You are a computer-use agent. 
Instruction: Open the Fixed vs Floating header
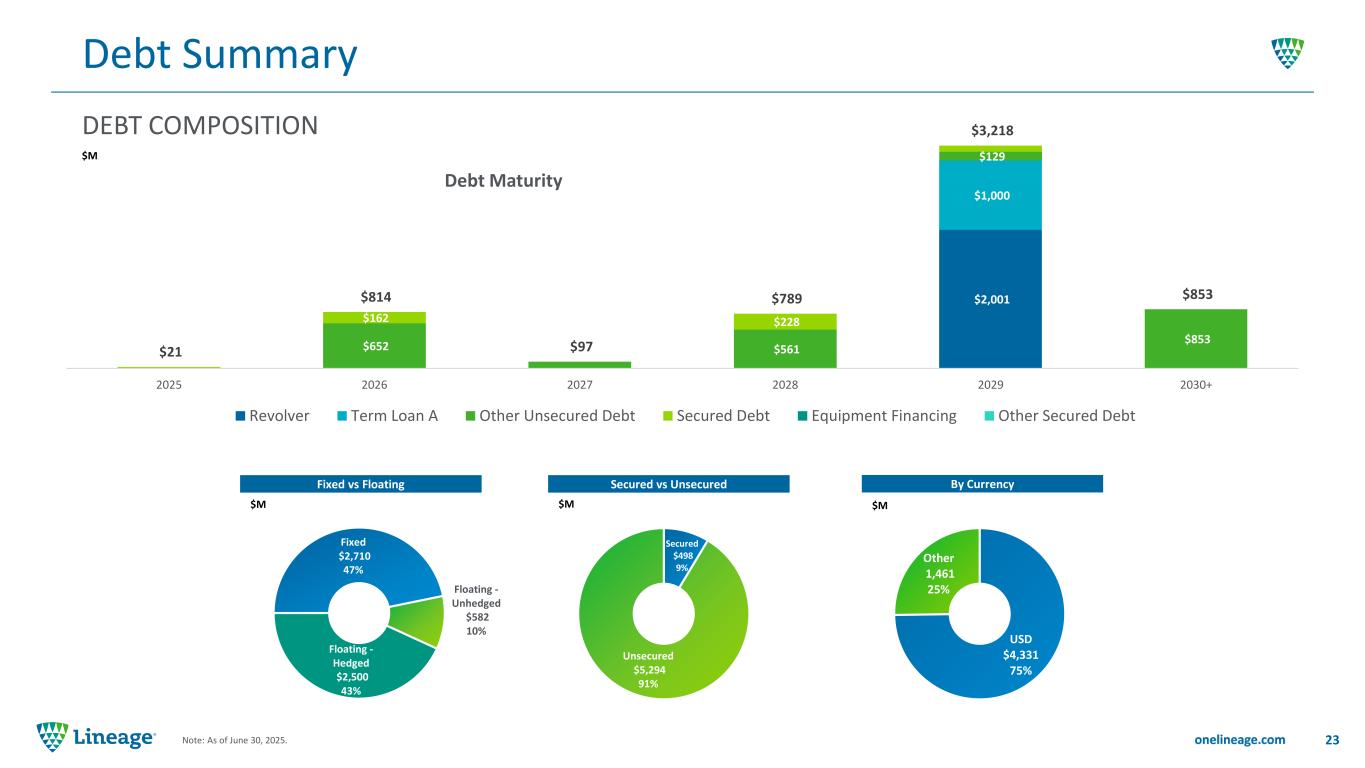(361, 484)
